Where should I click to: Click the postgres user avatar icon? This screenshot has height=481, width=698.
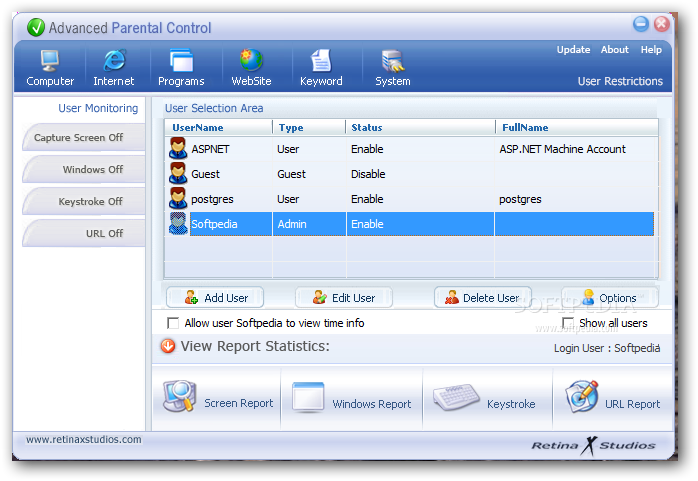coord(178,198)
